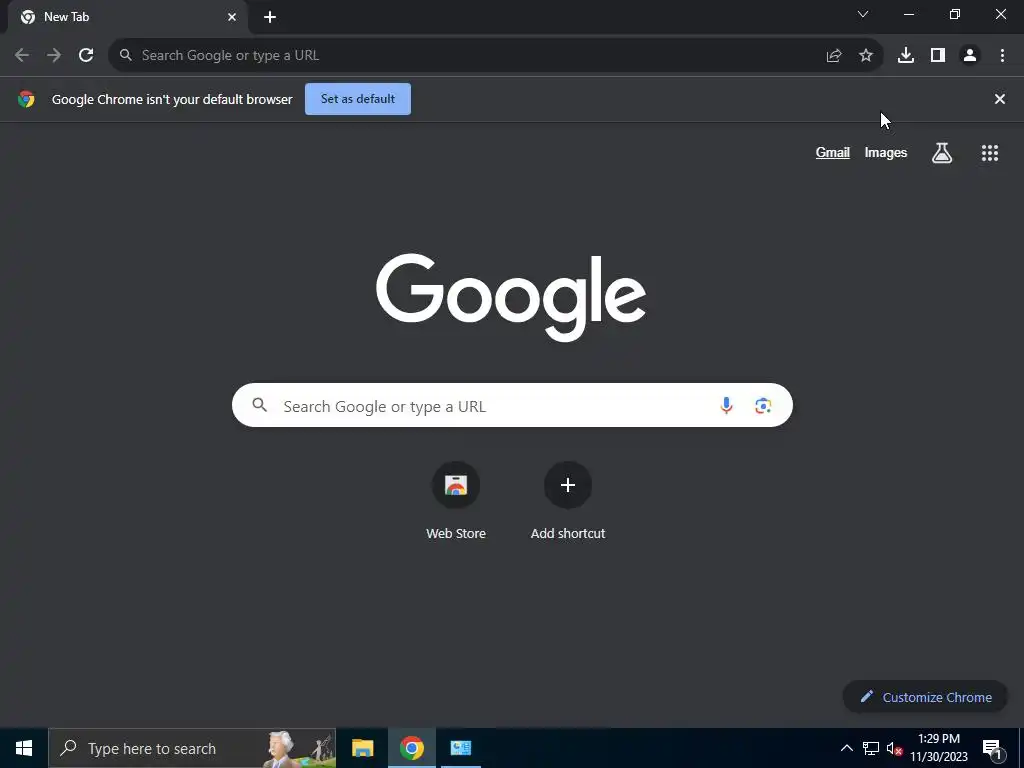This screenshot has width=1024, height=768.
Task: Open the clock showing 1:29 PM
Action: (x=939, y=748)
